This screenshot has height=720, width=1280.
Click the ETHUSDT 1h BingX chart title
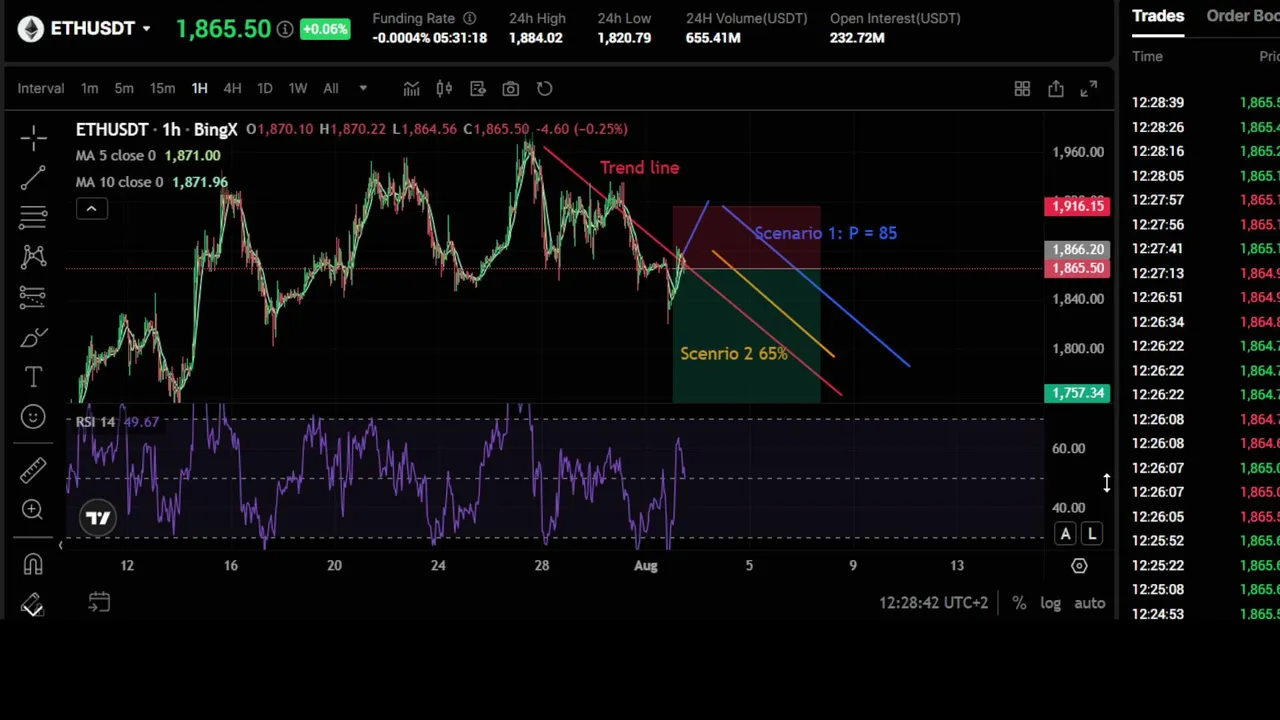(x=156, y=129)
